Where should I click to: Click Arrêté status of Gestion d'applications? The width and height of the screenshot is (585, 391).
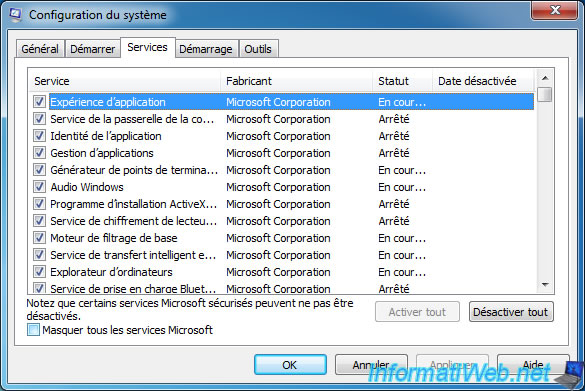pos(394,153)
